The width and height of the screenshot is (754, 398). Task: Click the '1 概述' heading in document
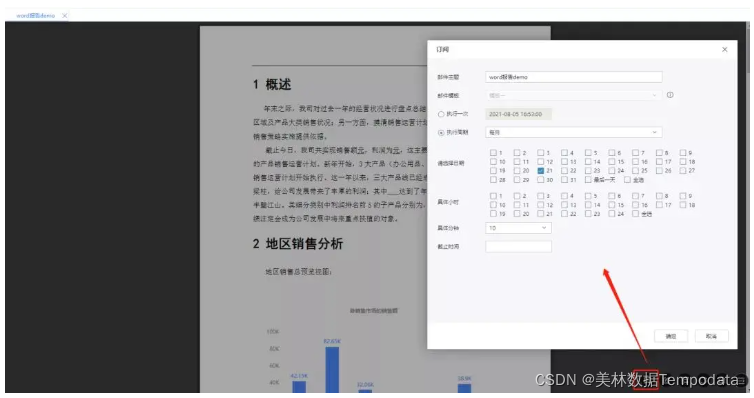pyautogui.click(x=272, y=85)
